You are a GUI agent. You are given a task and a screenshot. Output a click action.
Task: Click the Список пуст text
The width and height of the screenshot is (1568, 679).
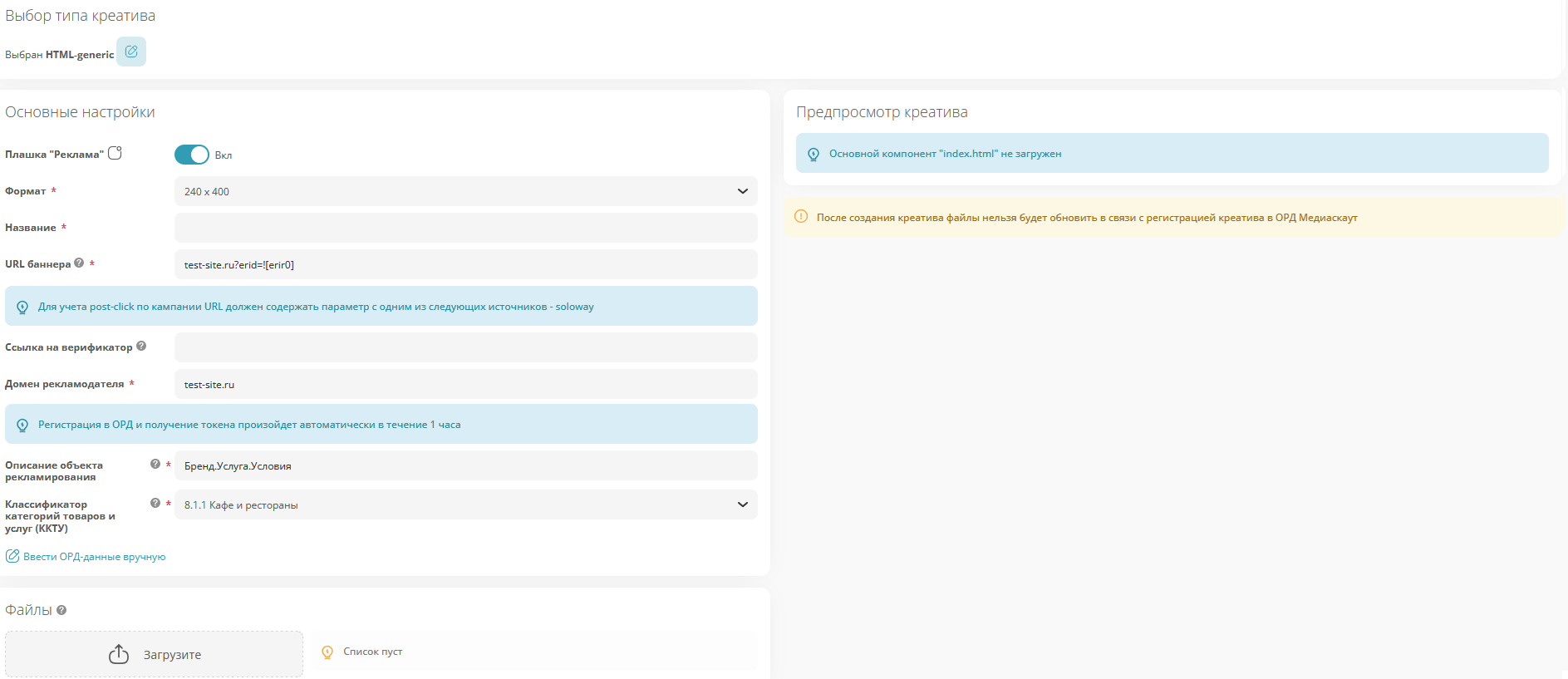[x=372, y=652]
